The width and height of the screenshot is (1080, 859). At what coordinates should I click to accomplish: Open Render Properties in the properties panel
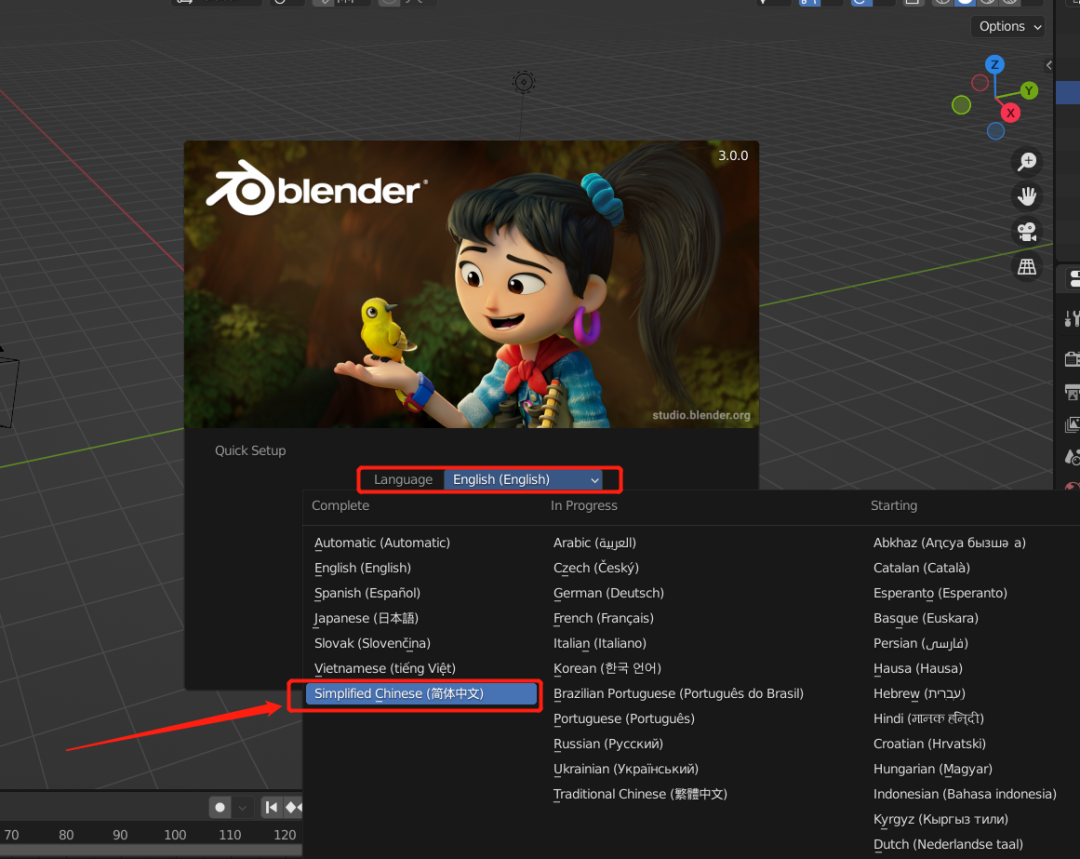pyautogui.click(x=1071, y=358)
